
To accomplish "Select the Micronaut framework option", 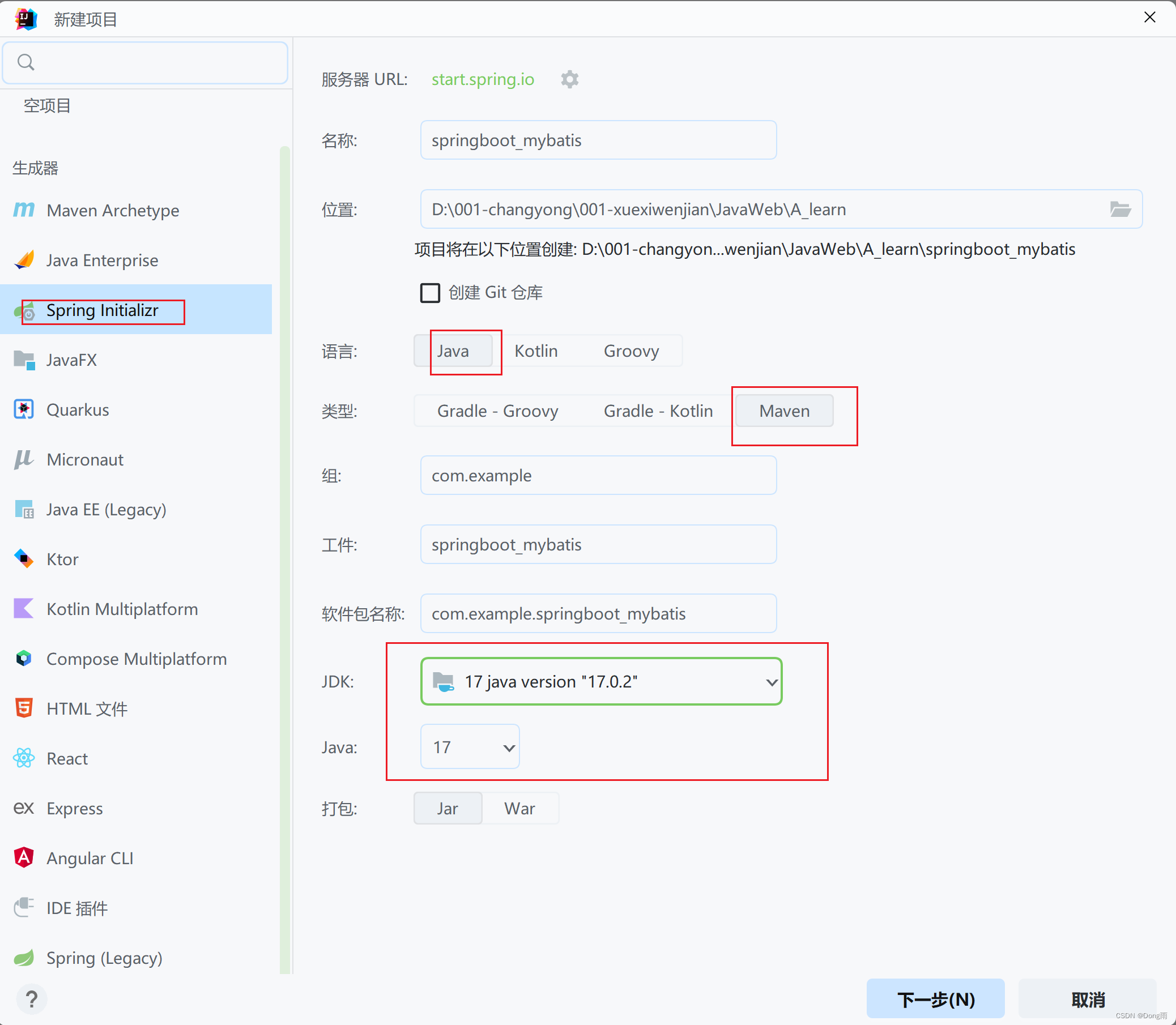I will pyautogui.click(x=84, y=459).
